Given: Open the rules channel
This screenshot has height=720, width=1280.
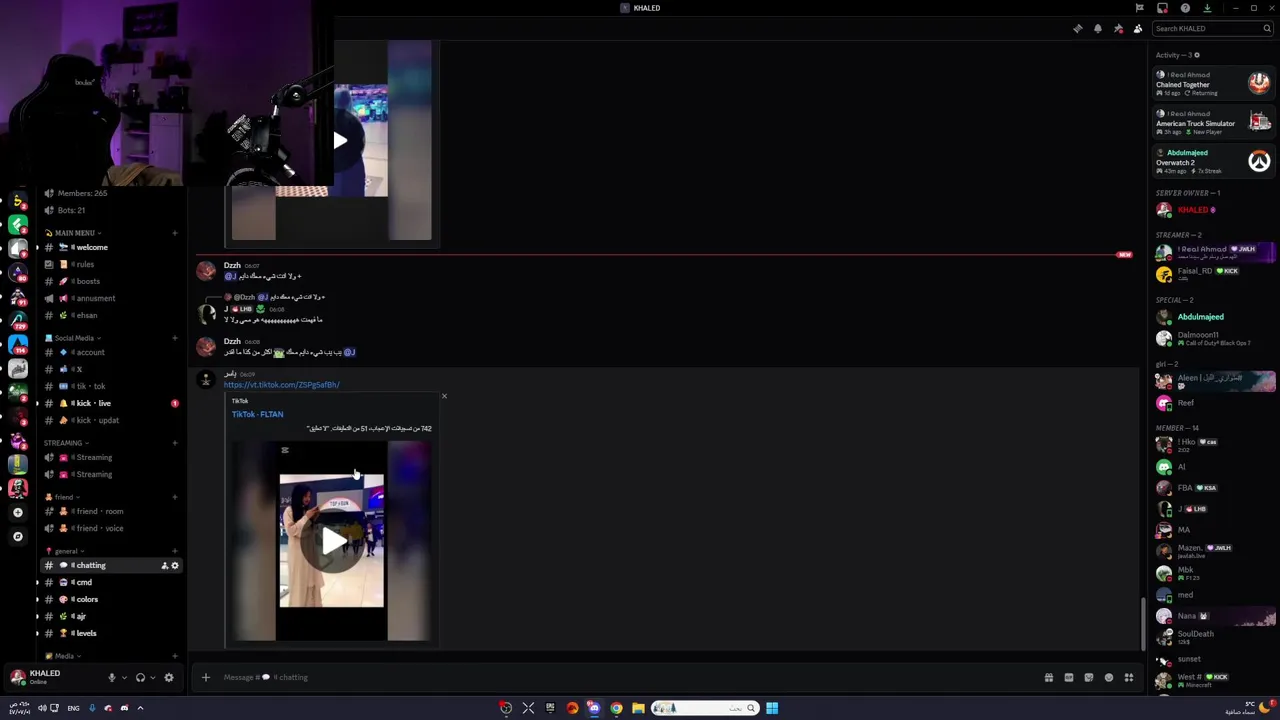Looking at the screenshot, I should point(110,264).
